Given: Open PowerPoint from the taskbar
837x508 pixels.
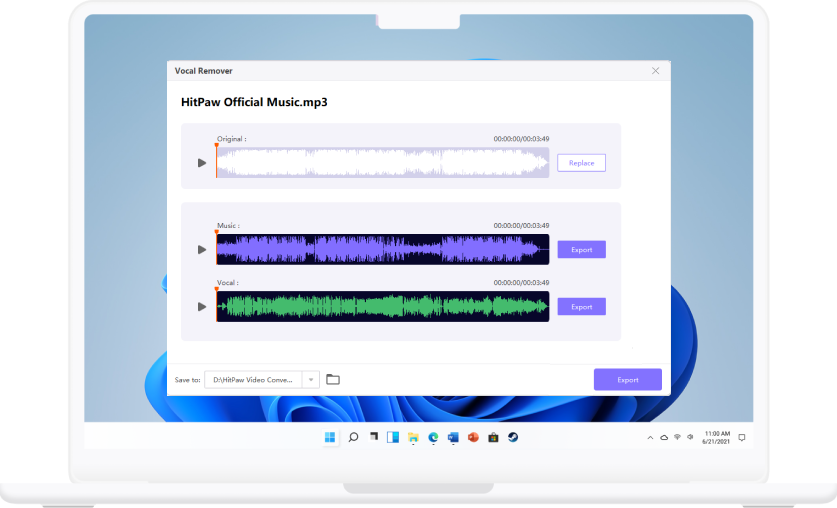Looking at the screenshot, I should 473,438.
